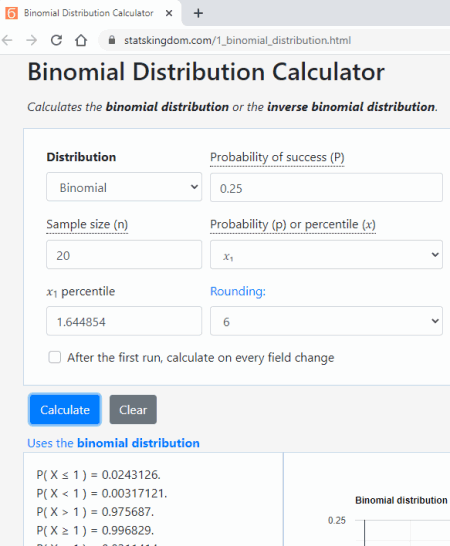Close the Binomial Distribution Calculator tab
This screenshot has height=546, width=450.
pyautogui.click(x=169, y=13)
